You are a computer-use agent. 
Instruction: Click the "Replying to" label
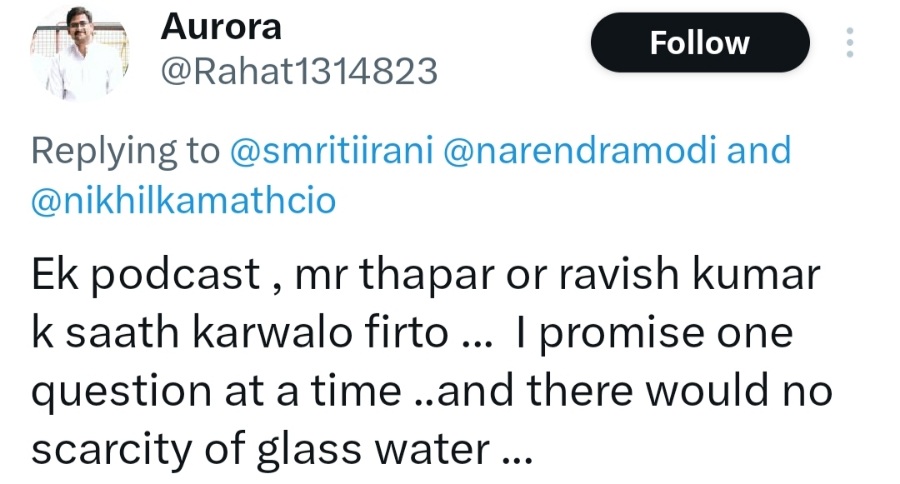[124, 151]
